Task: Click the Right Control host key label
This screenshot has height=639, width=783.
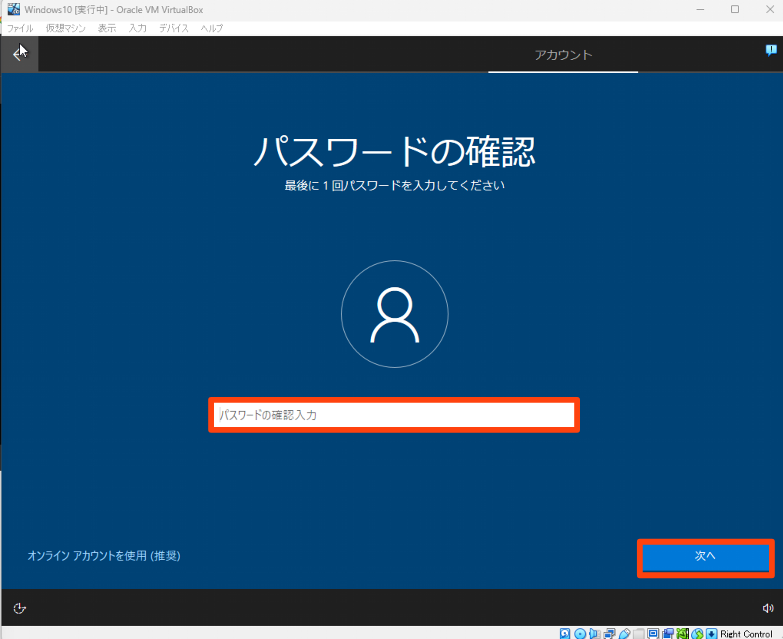Action: coord(747,634)
